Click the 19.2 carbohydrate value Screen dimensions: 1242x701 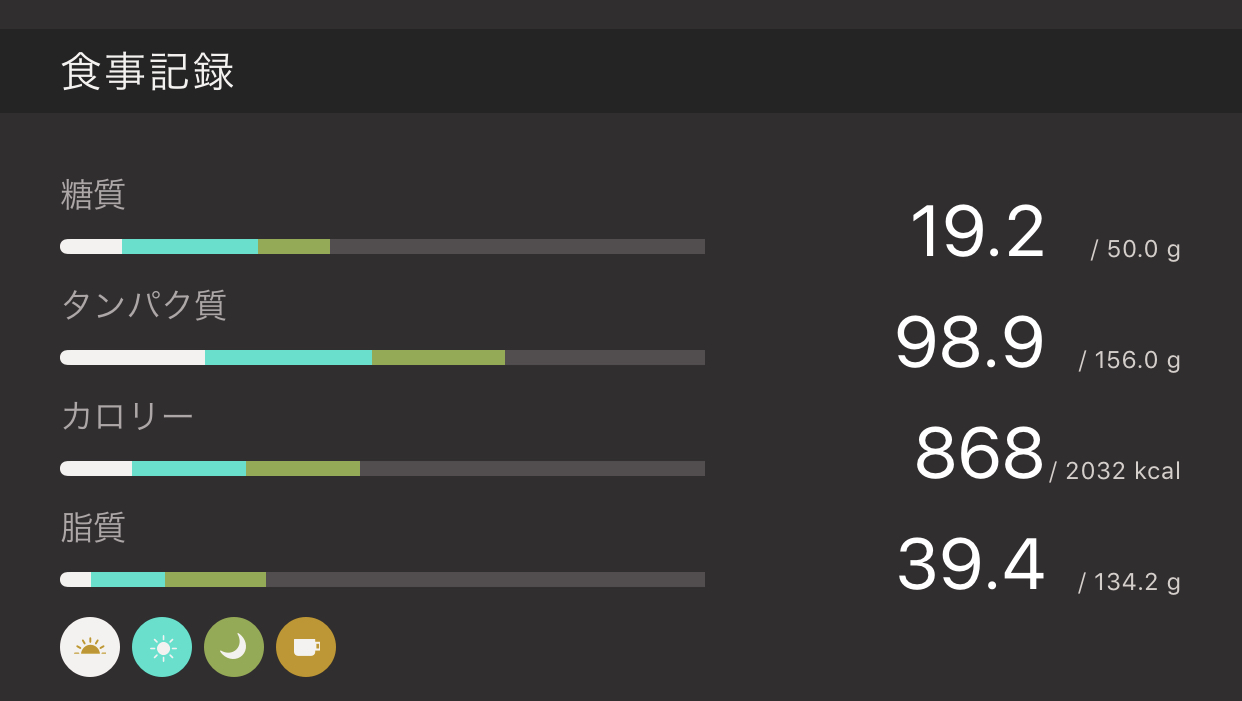(x=977, y=233)
